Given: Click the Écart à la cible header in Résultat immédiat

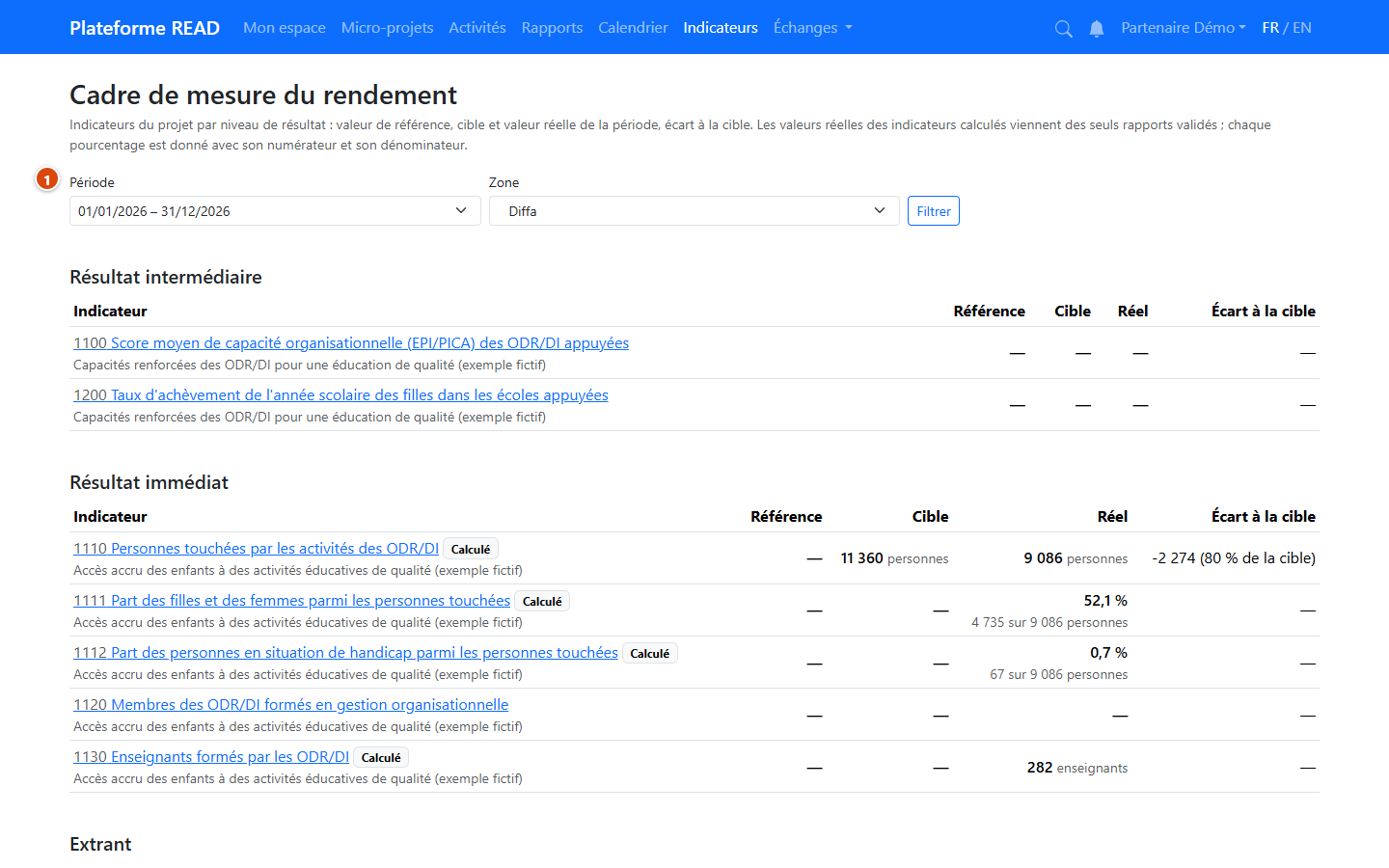Looking at the screenshot, I should click(x=1264, y=517).
